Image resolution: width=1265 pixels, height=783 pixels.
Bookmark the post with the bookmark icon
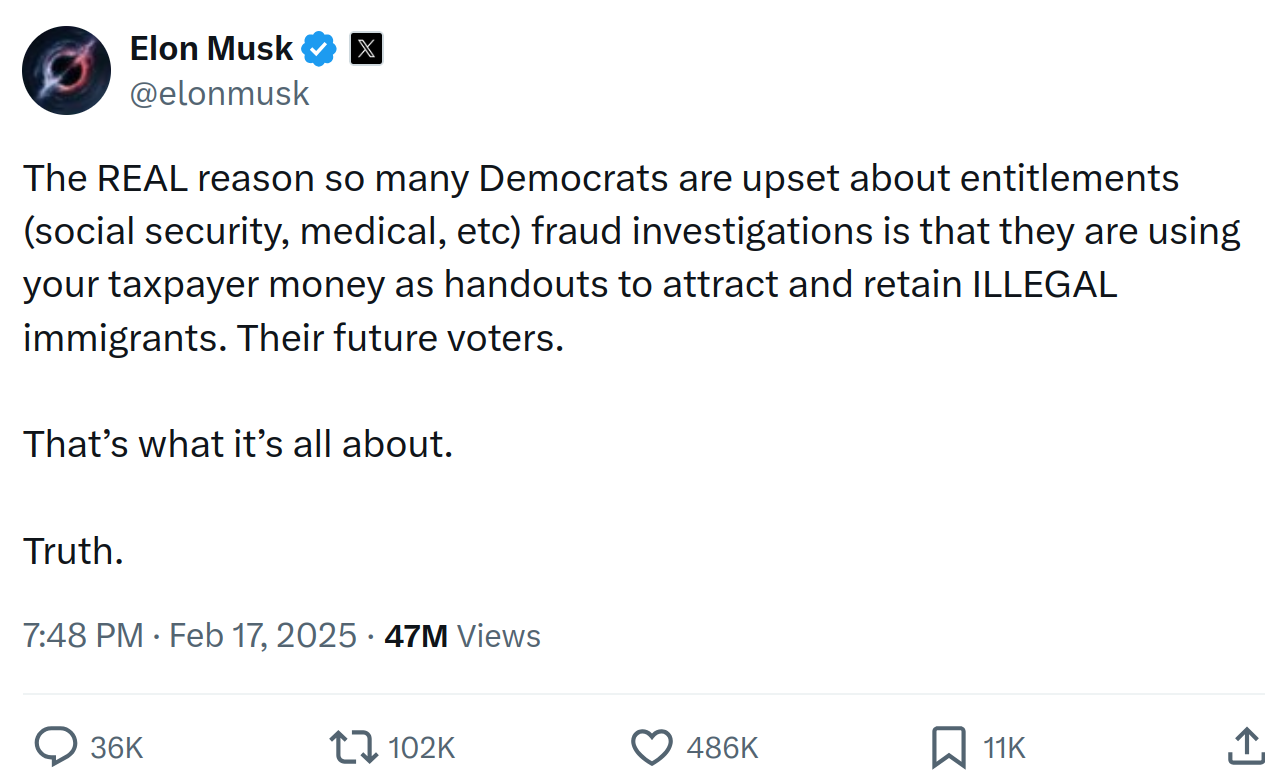pos(948,747)
